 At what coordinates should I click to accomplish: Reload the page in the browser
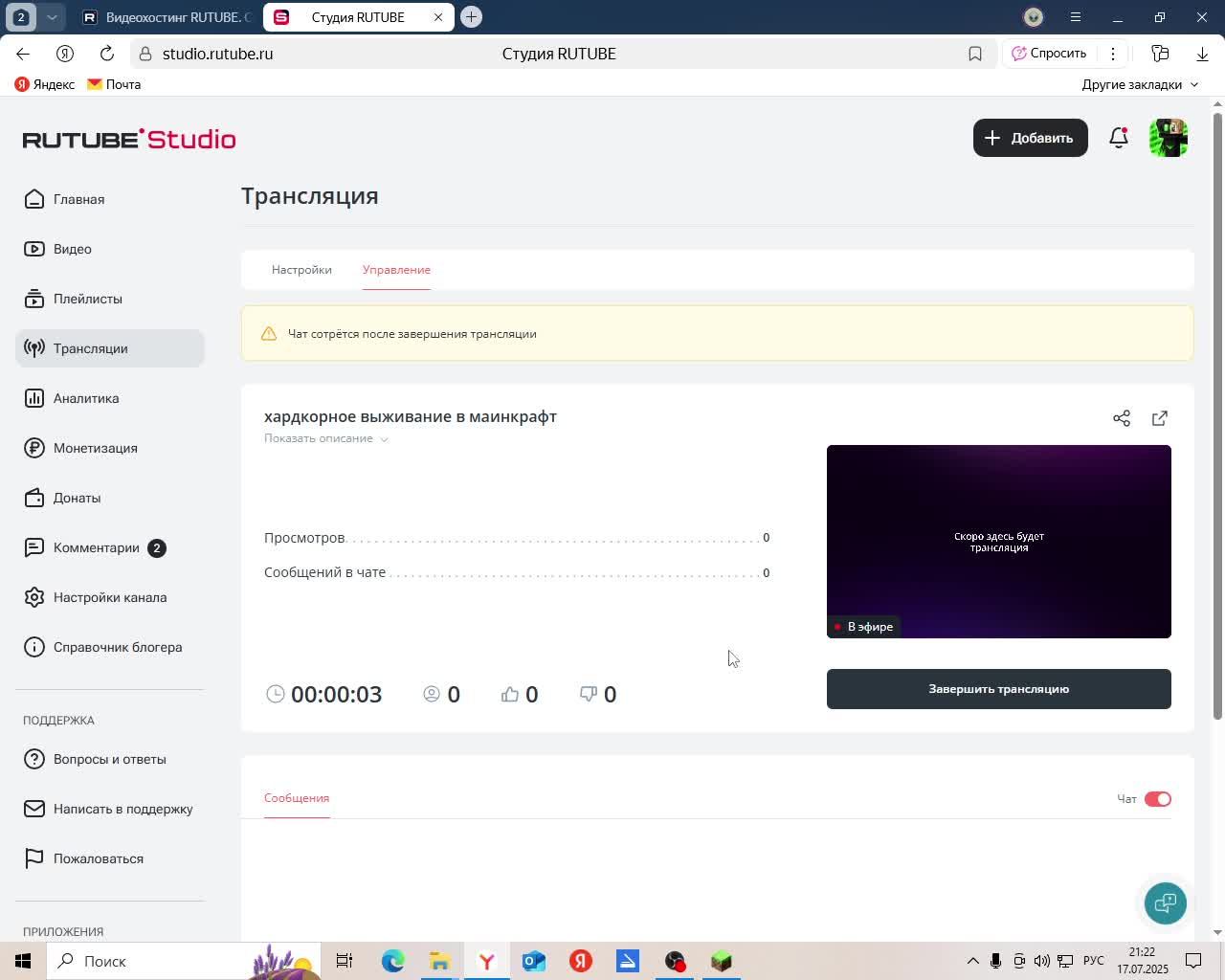point(107,54)
